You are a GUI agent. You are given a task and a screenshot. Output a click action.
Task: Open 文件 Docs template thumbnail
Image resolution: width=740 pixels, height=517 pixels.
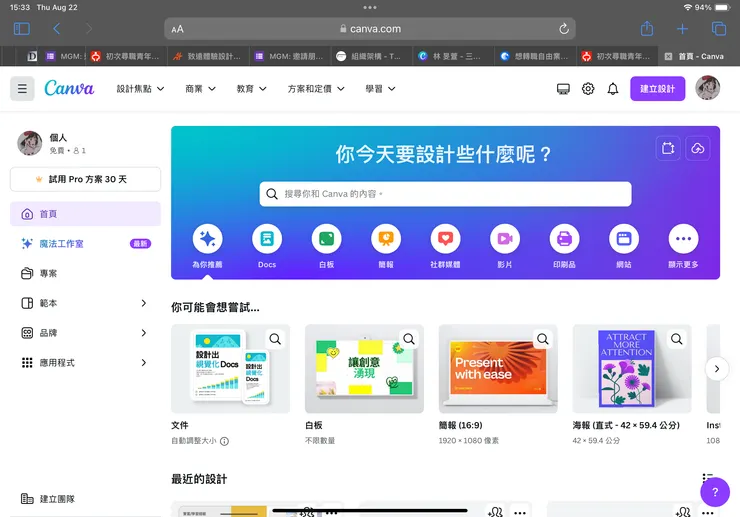[231, 369]
